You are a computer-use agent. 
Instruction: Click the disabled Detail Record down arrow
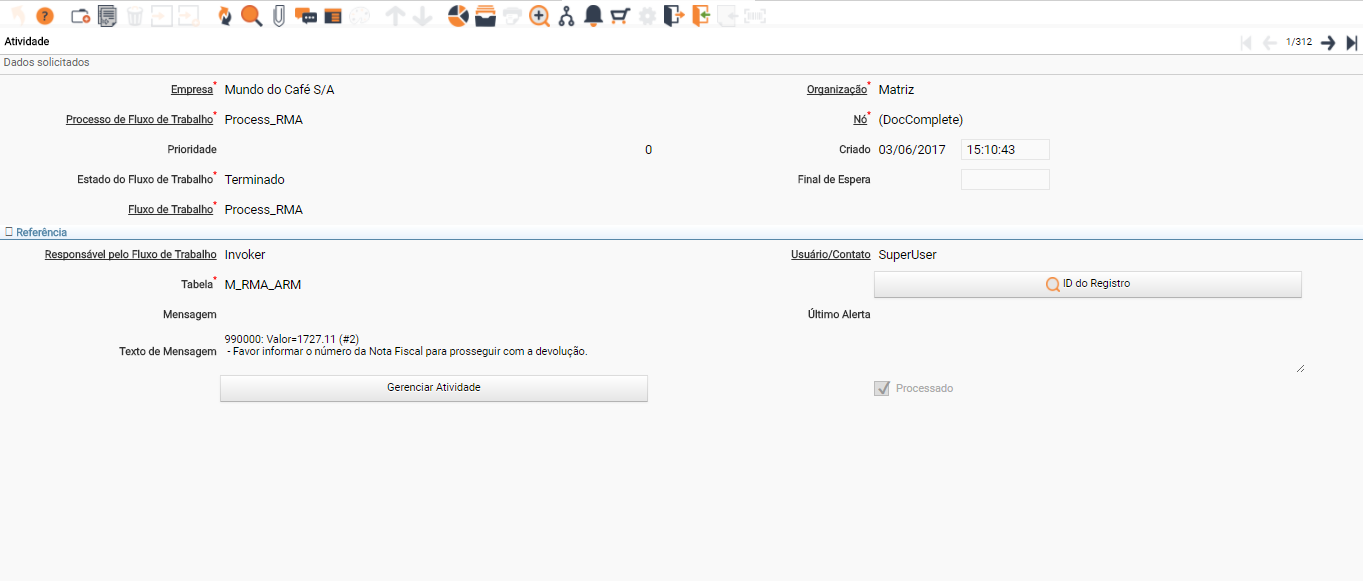click(x=422, y=16)
